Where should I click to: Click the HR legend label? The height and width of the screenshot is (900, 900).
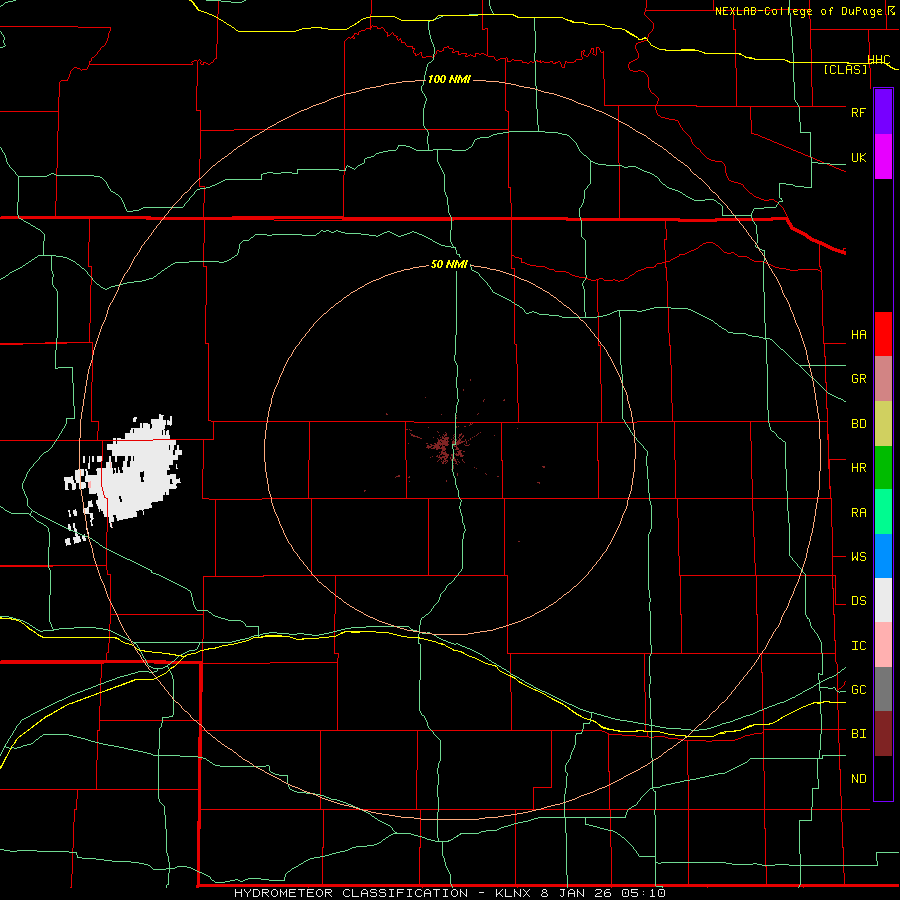coord(858,468)
